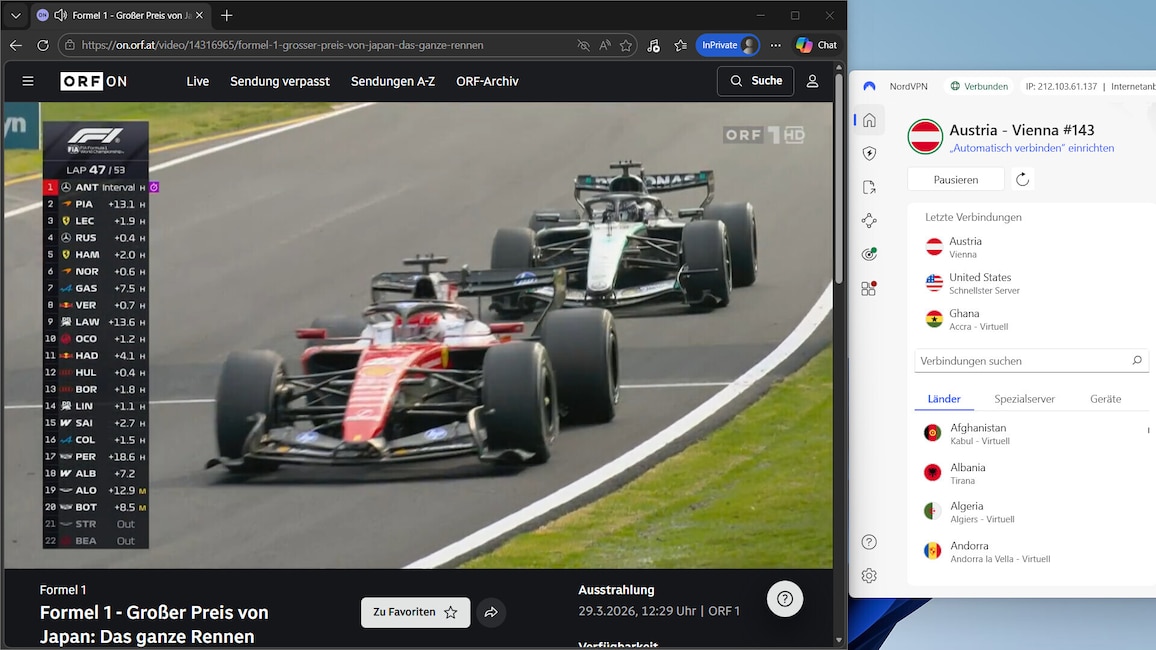The height and width of the screenshot is (650, 1156).
Task: Open the read aloud icon
Action: click(605, 45)
